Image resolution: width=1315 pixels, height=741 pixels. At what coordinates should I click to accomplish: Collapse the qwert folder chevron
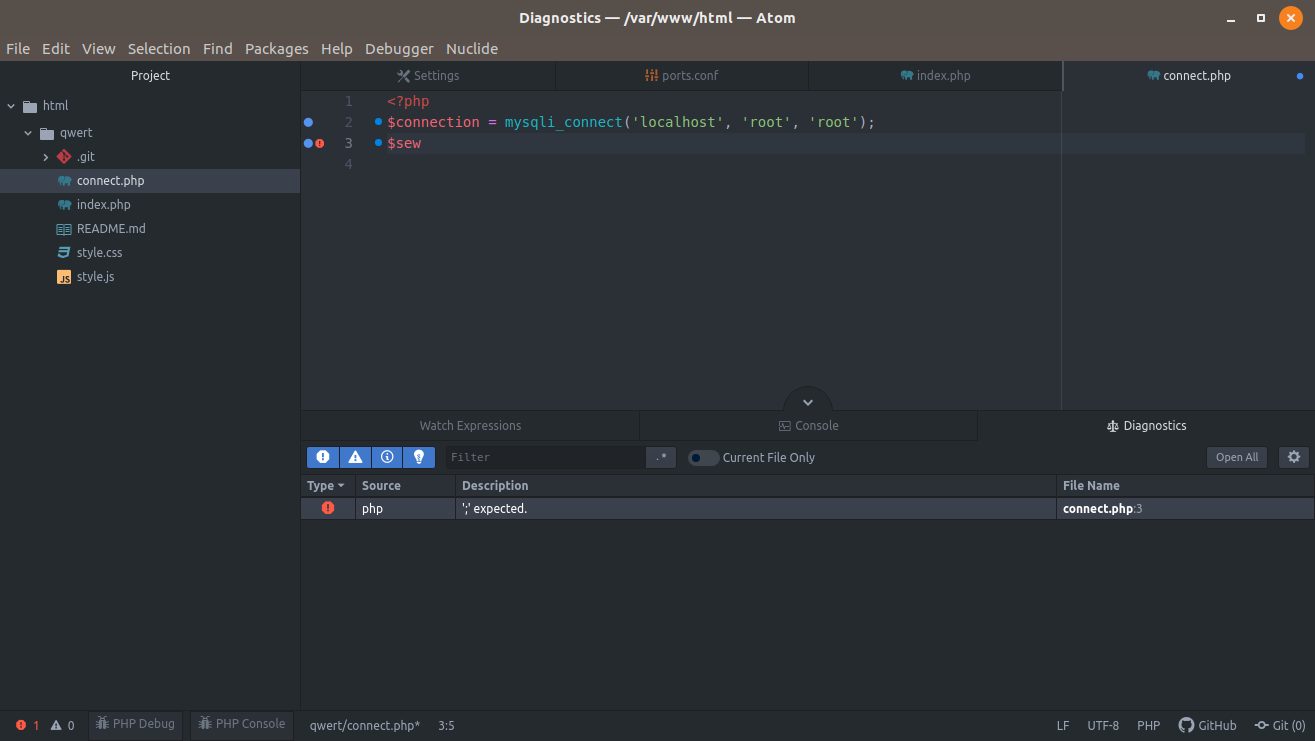pos(29,133)
